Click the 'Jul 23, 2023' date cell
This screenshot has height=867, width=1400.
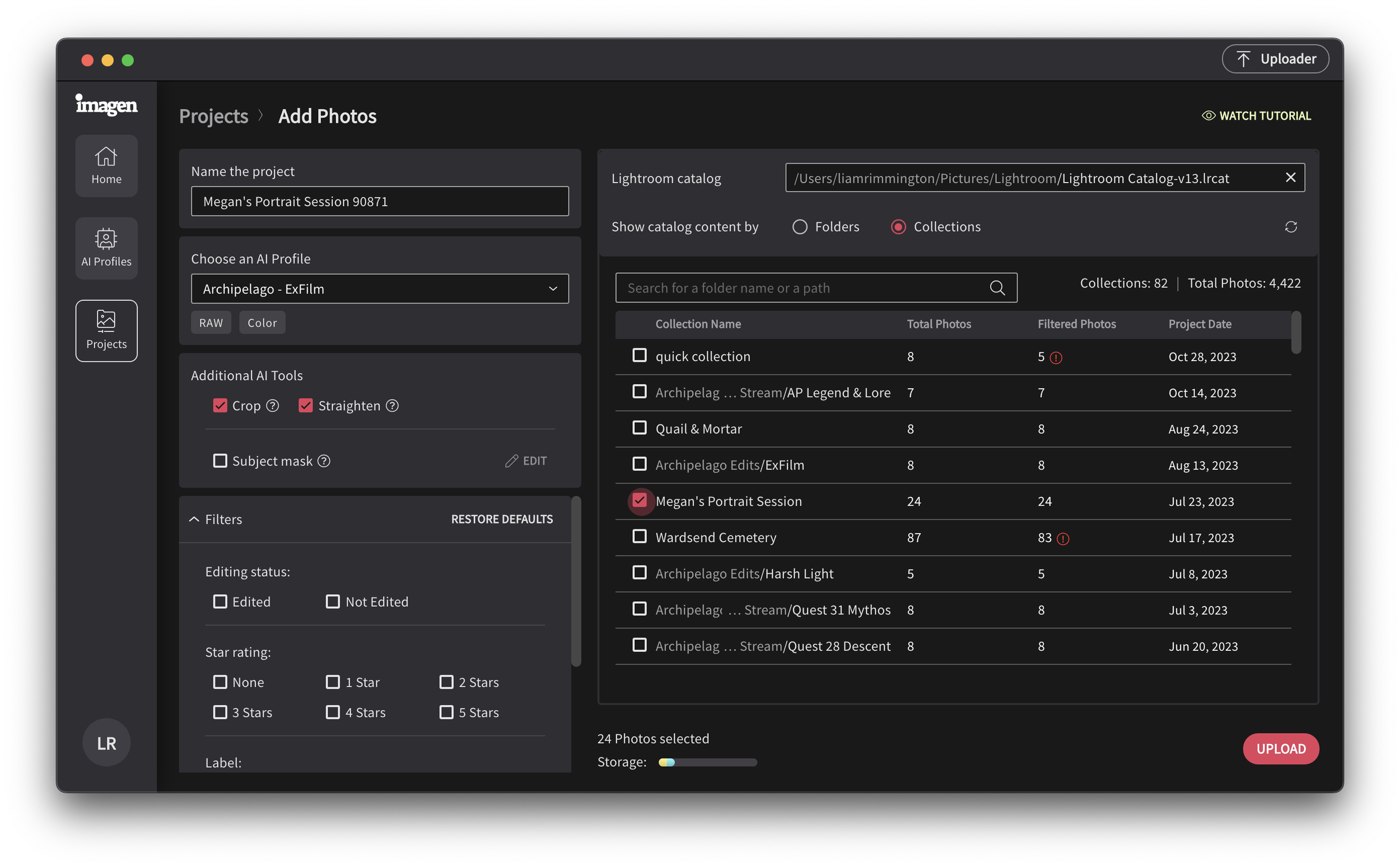(x=1201, y=502)
